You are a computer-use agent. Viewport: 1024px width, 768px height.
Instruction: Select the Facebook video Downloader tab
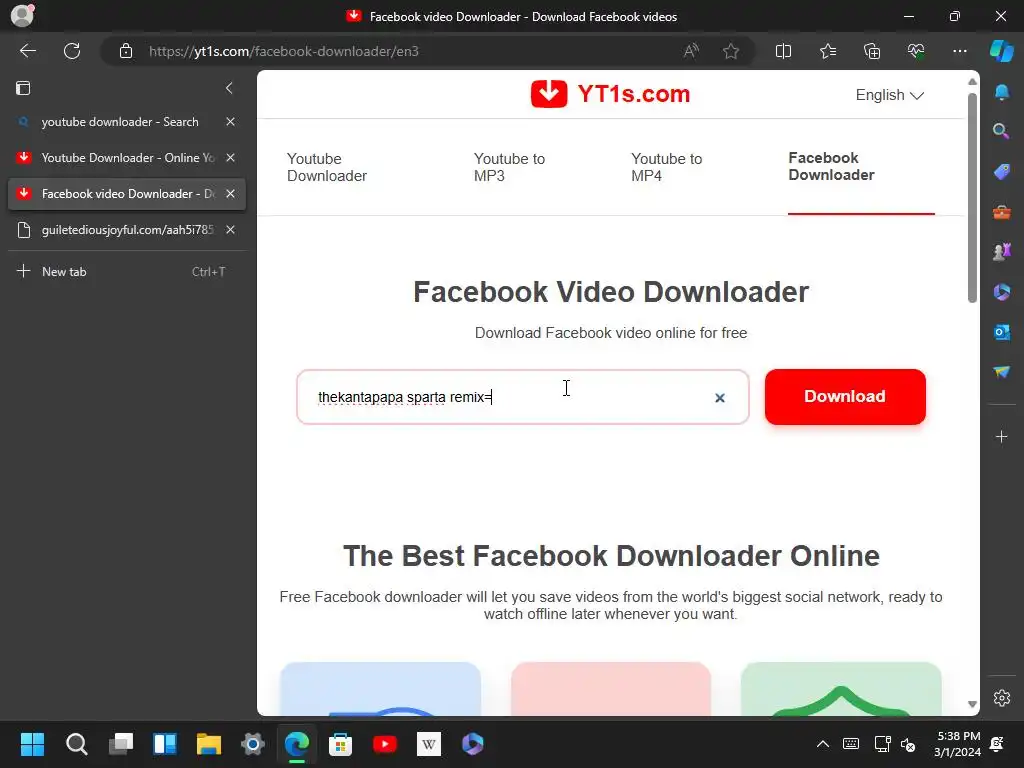(x=127, y=193)
